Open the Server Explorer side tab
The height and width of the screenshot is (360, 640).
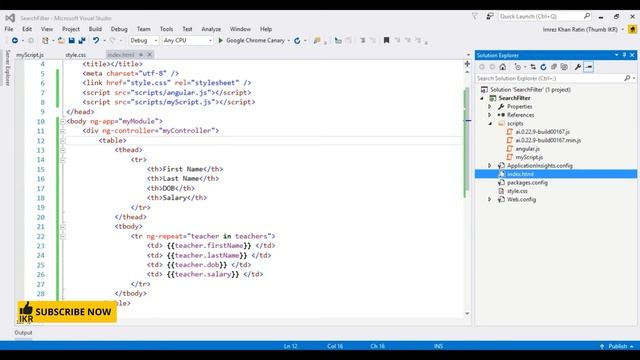[x=7, y=68]
